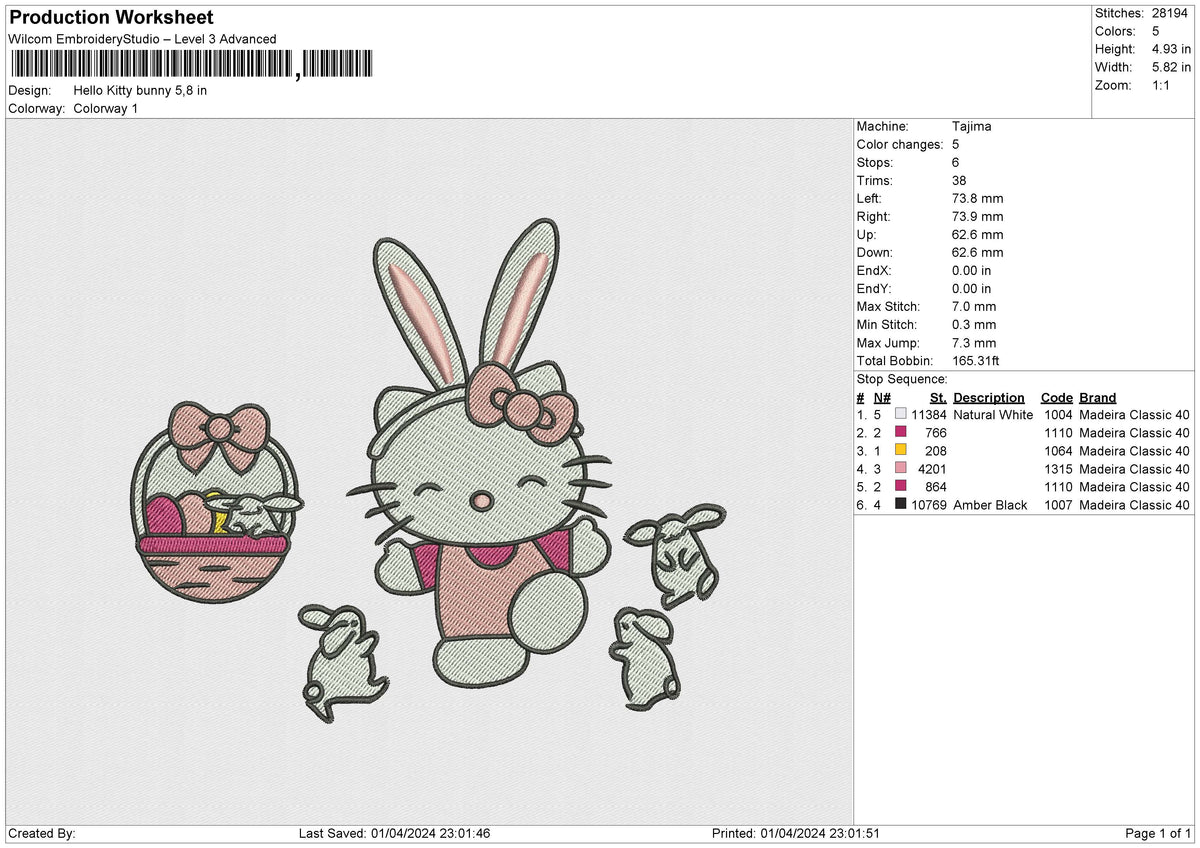The image size is (1200, 848).
Task: Click the Left value '73.8 mm'
Action: pos(978,199)
